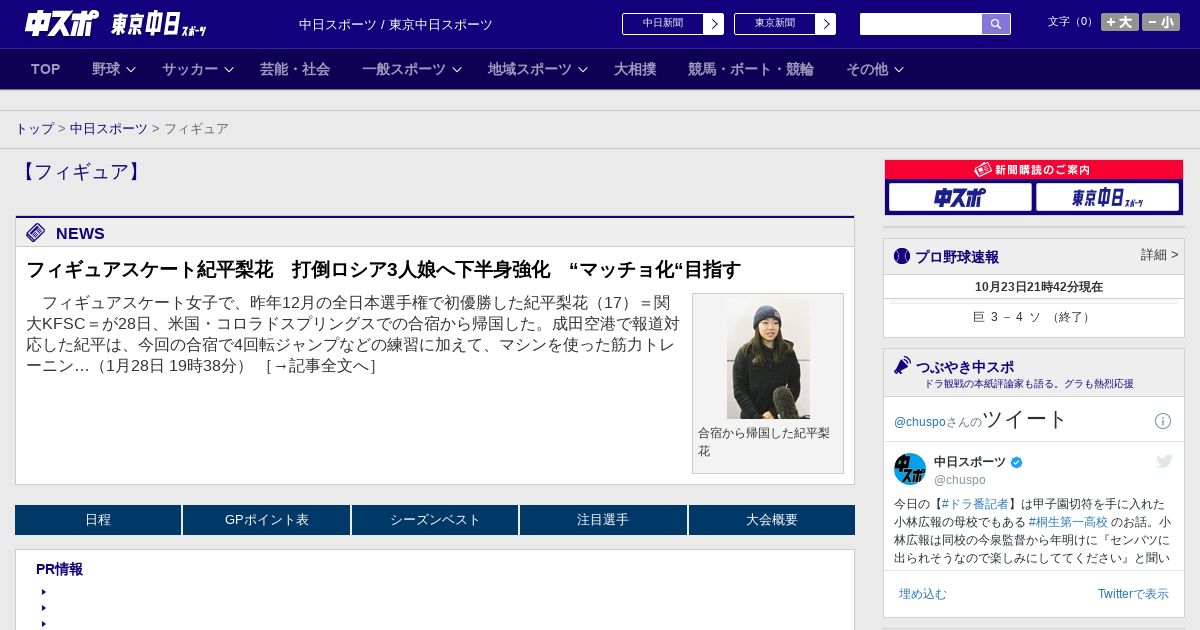Click the #ドラ番記者 hashtag
The height and width of the screenshot is (630, 1200).
tap(975, 504)
